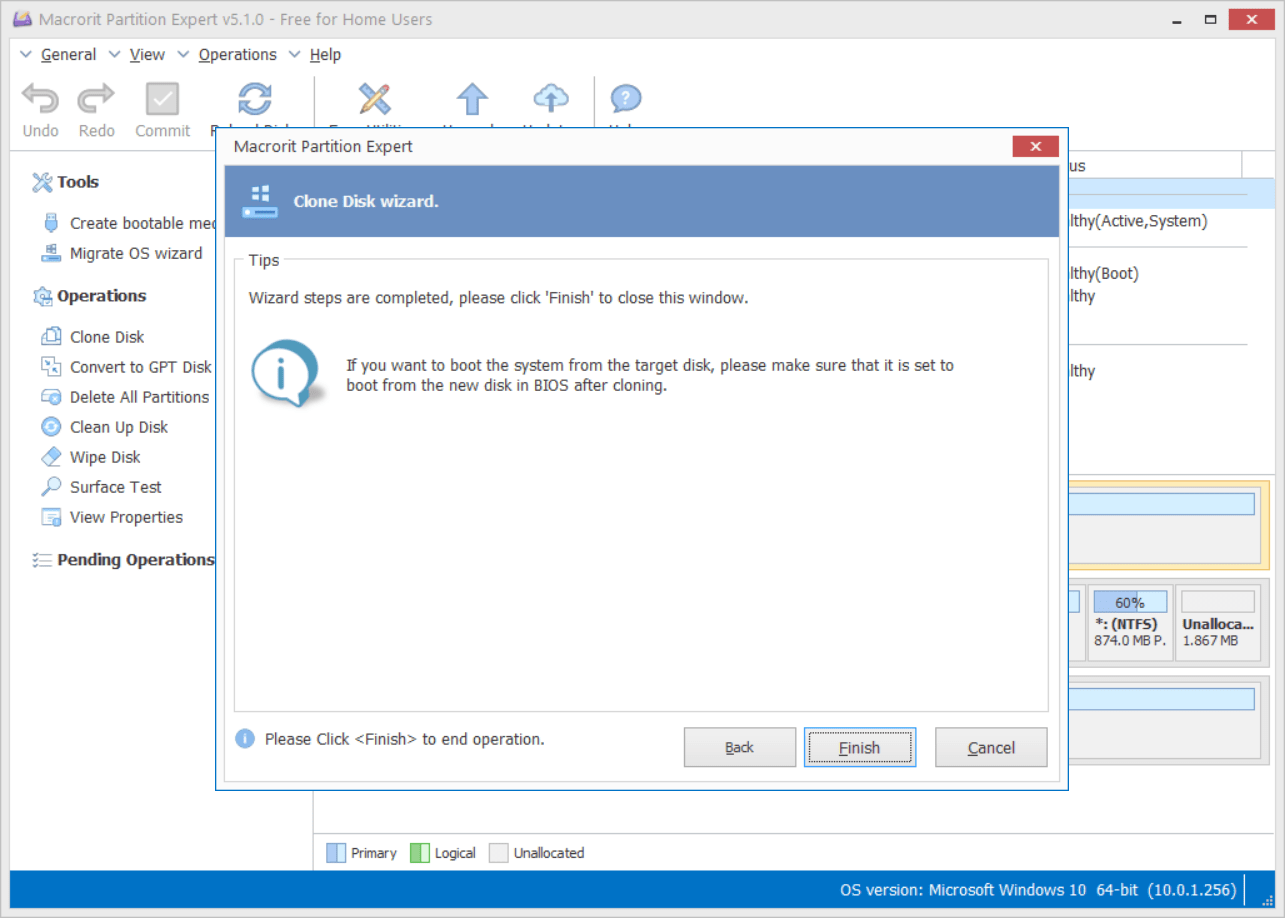Select the Unallocated 1.867 MB block
The image size is (1285, 918).
(1217, 623)
